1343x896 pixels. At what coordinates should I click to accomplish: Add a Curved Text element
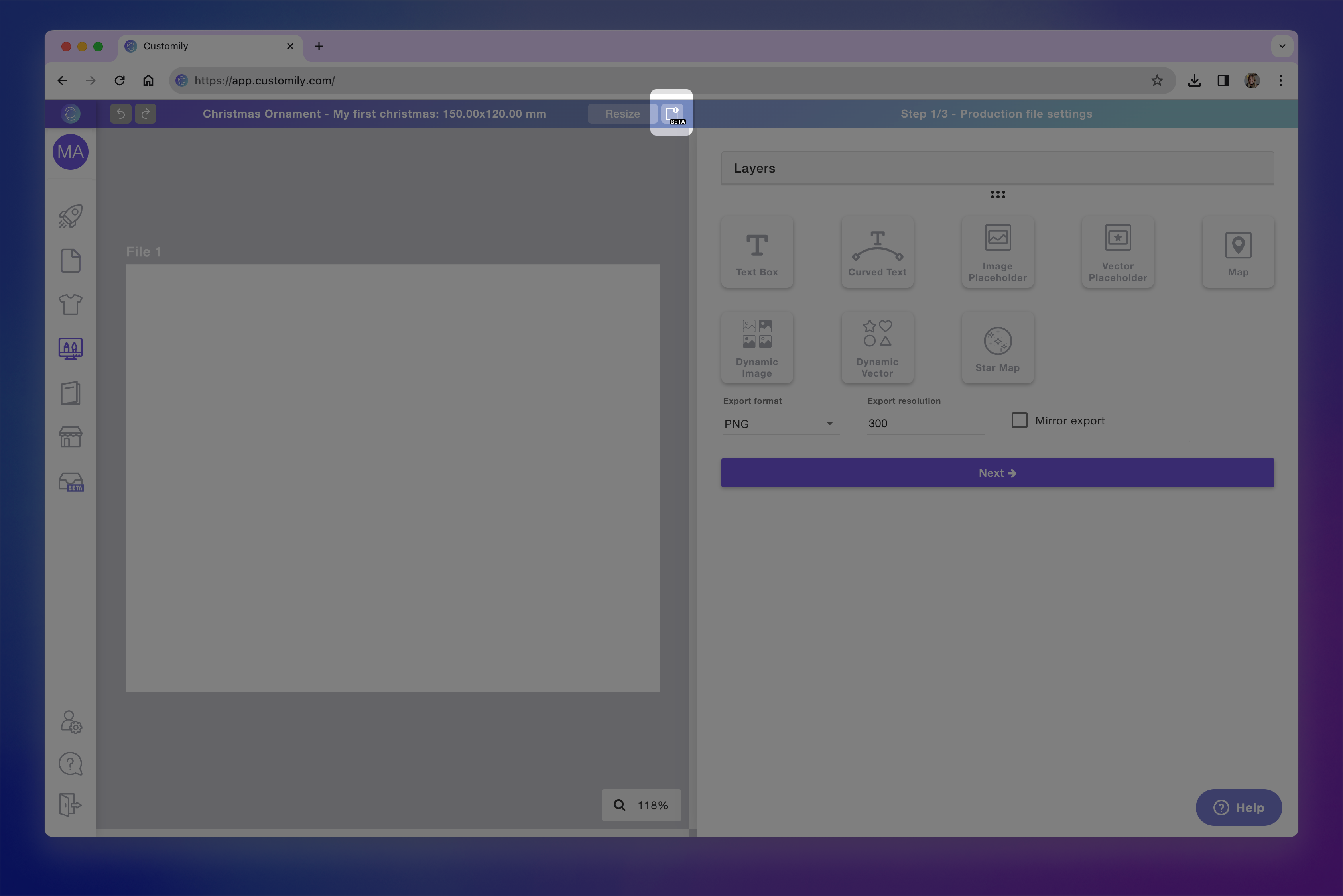point(877,252)
